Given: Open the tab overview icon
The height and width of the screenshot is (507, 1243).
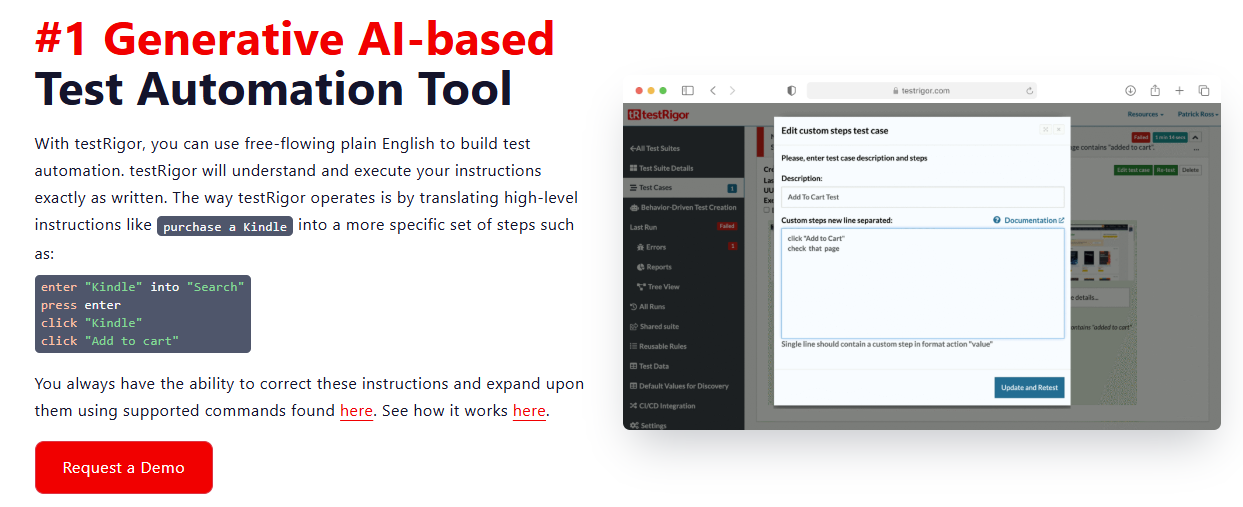Looking at the screenshot, I should tap(1204, 90).
